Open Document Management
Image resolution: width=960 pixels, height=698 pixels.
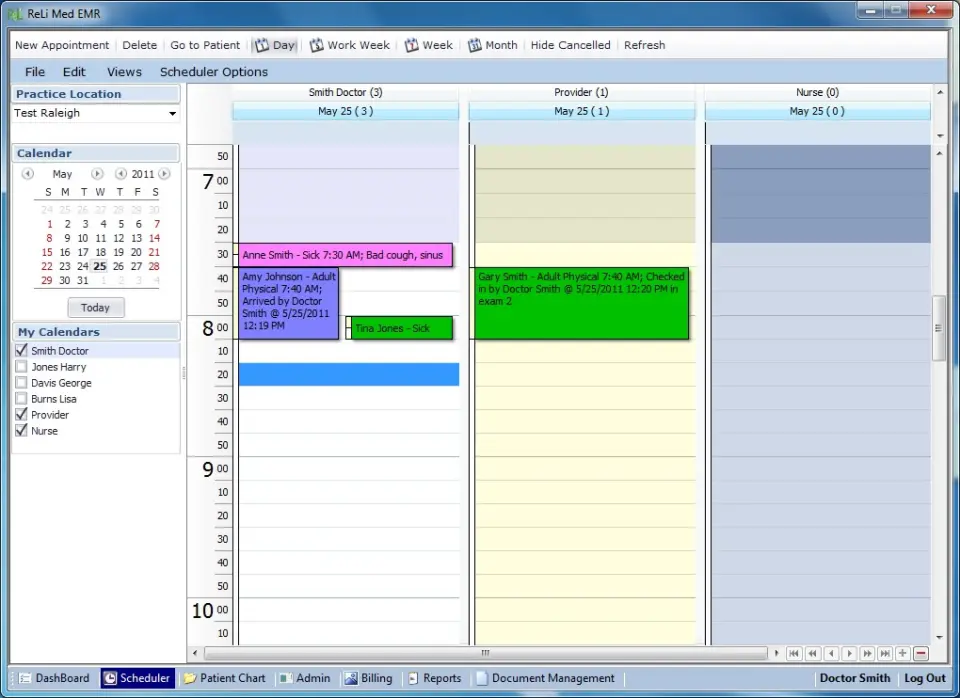point(546,677)
